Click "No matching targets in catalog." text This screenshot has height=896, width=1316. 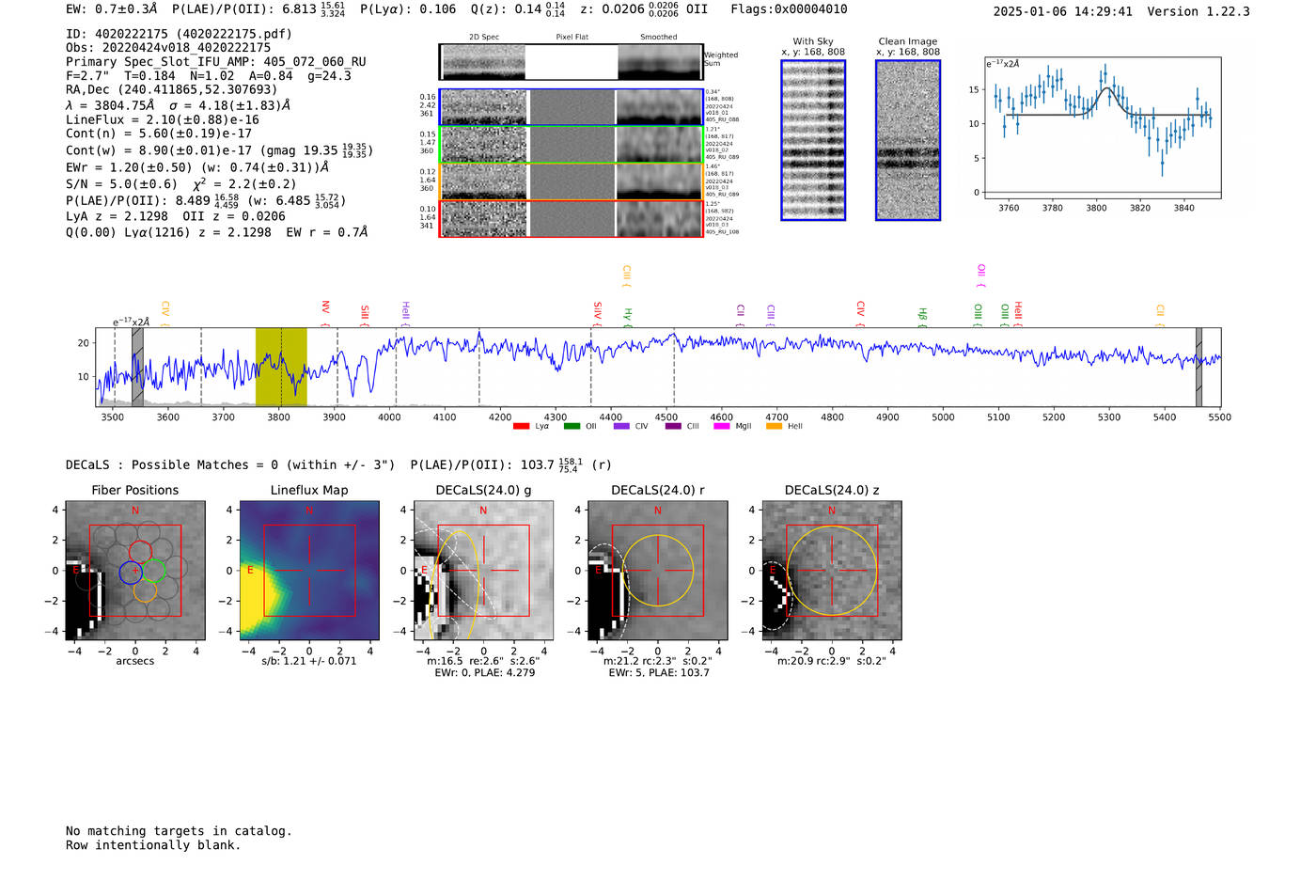[x=179, y=831]
